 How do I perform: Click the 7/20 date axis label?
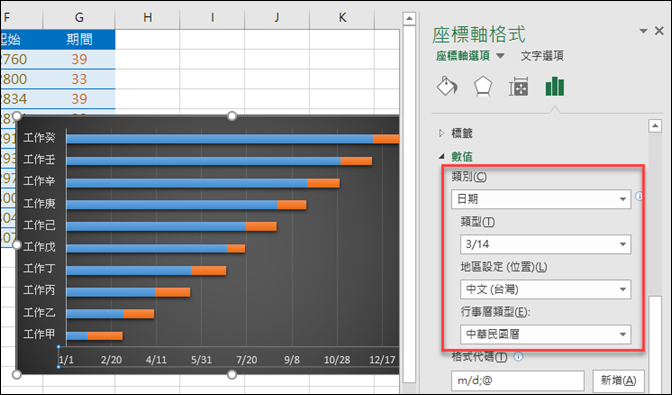246,360
